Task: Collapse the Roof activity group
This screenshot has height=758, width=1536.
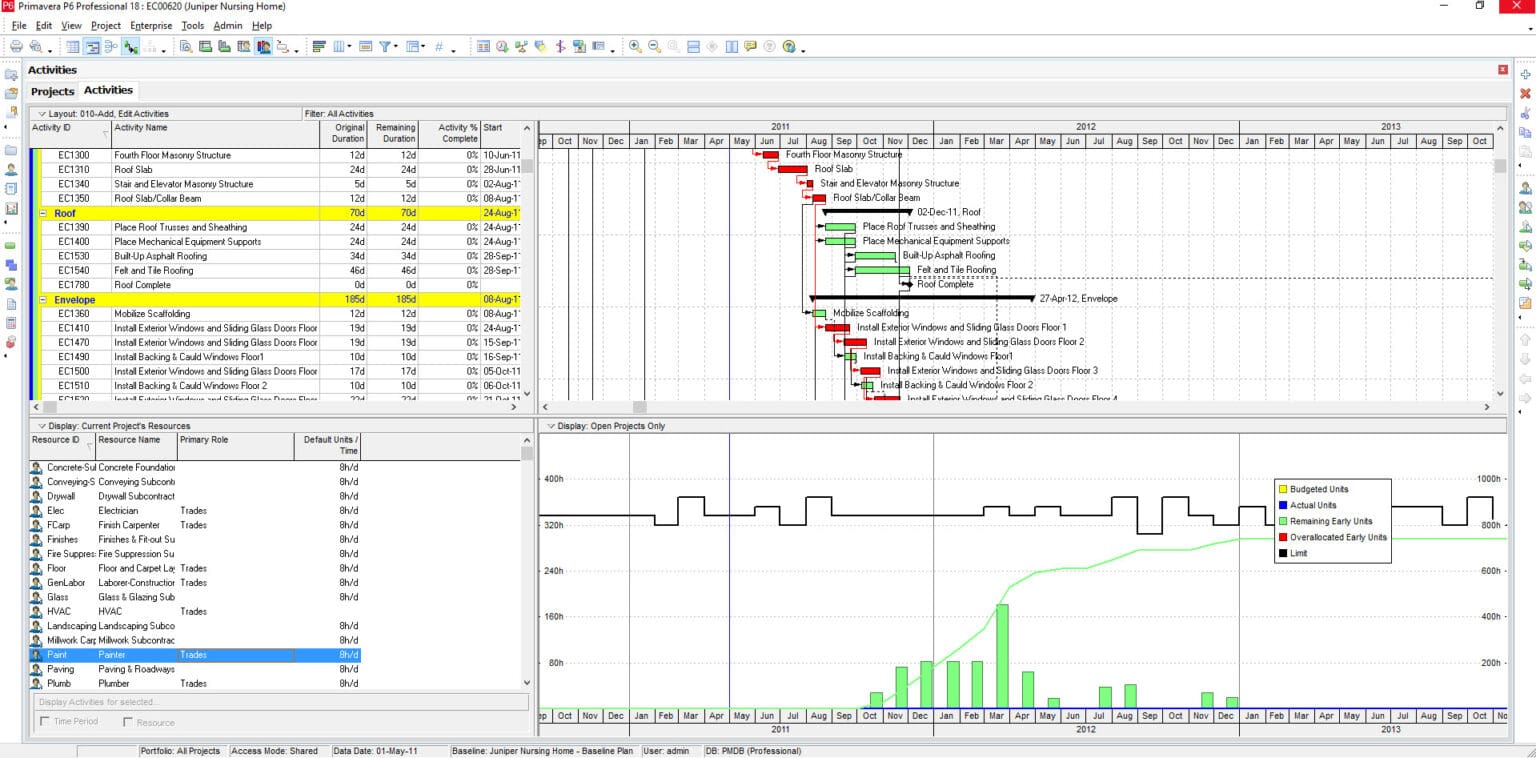Action: click(43, 213)
